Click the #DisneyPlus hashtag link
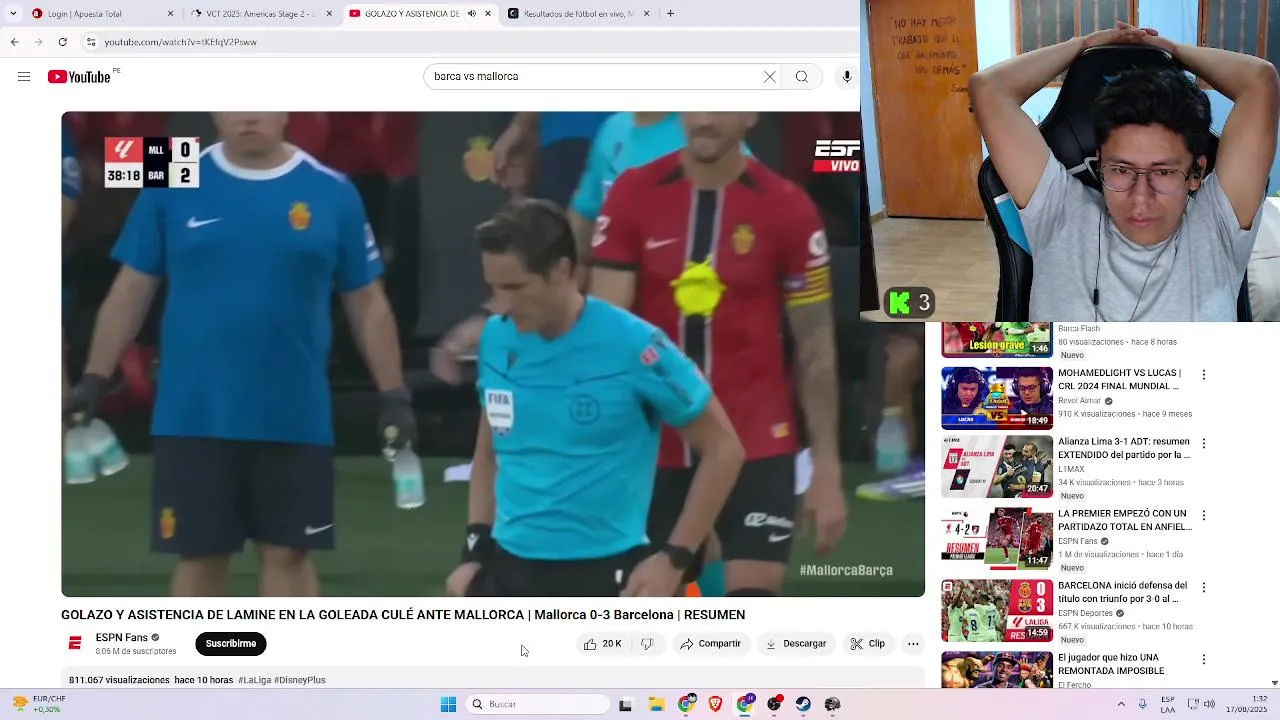 pos(299,680)
